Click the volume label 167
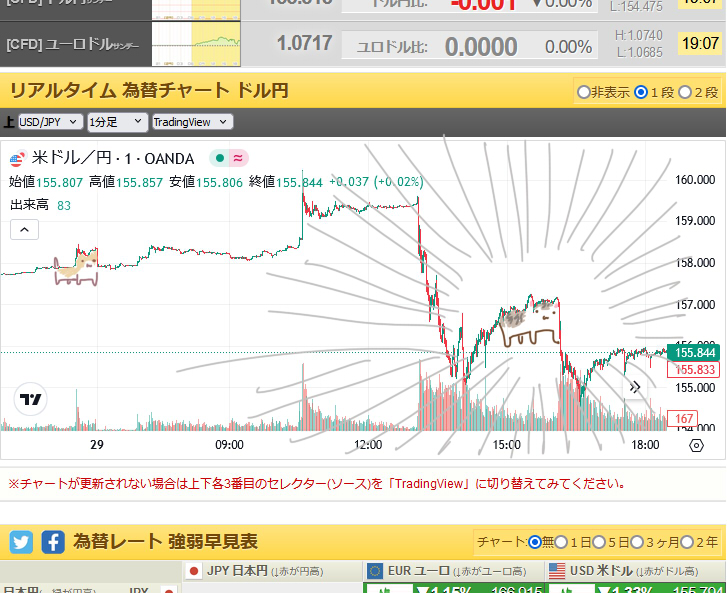727x593 pixels. click(x=682, y=419)
